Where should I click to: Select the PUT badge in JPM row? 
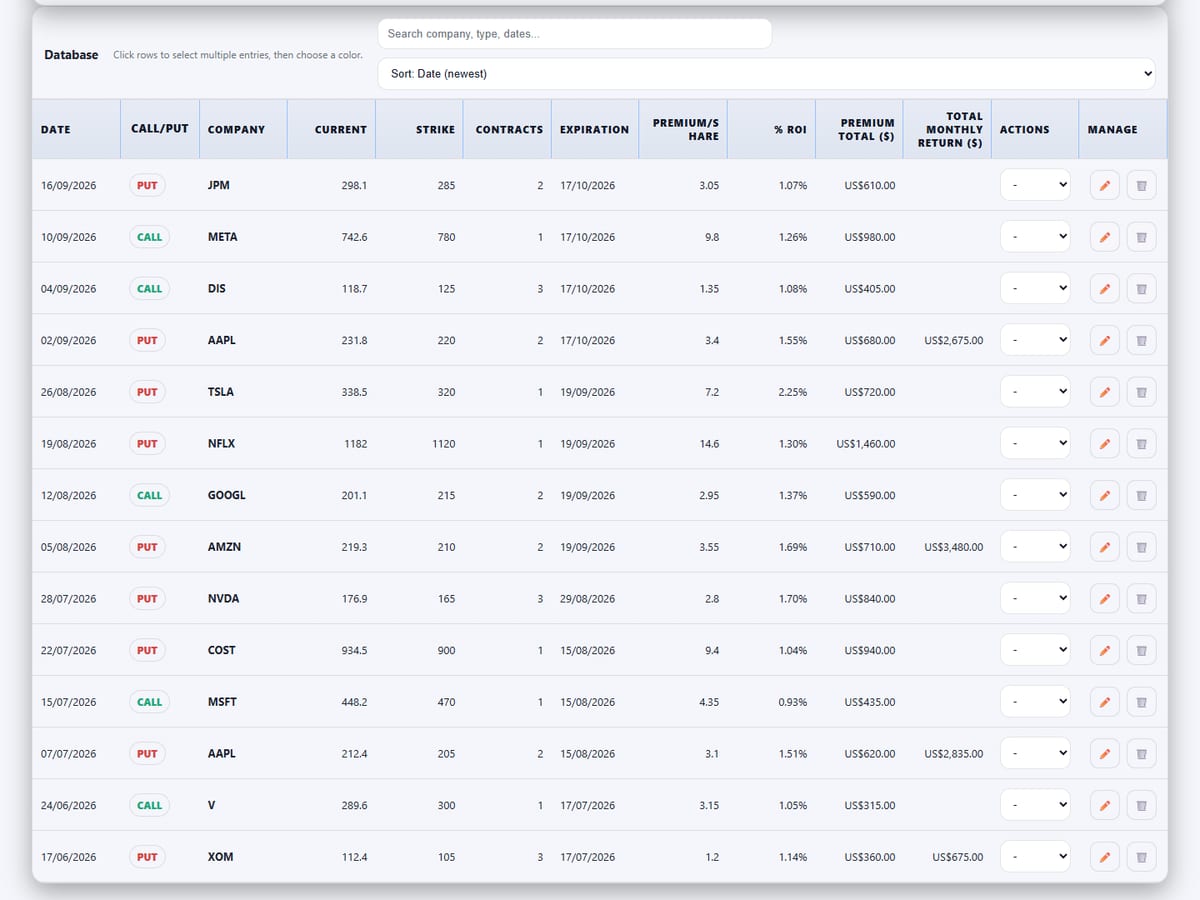coord(147,185)
